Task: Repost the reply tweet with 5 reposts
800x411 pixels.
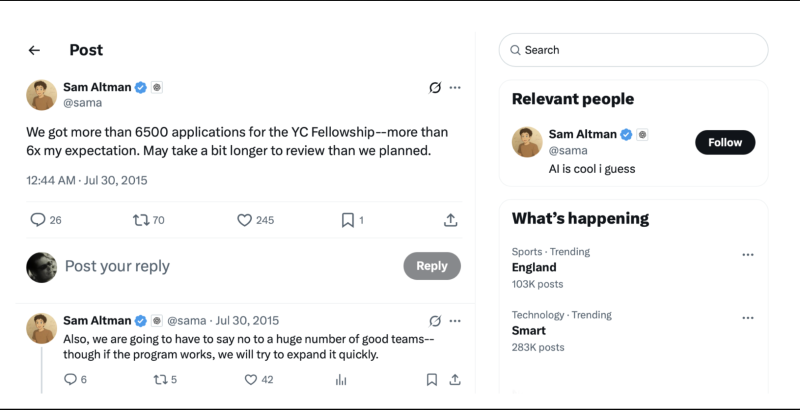Action: point(158,379)
